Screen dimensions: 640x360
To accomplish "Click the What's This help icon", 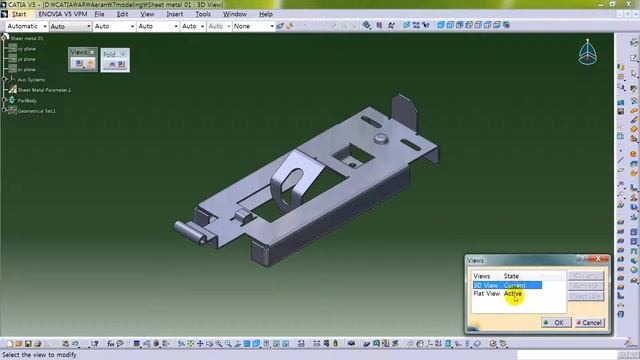I will pos(95,344).
